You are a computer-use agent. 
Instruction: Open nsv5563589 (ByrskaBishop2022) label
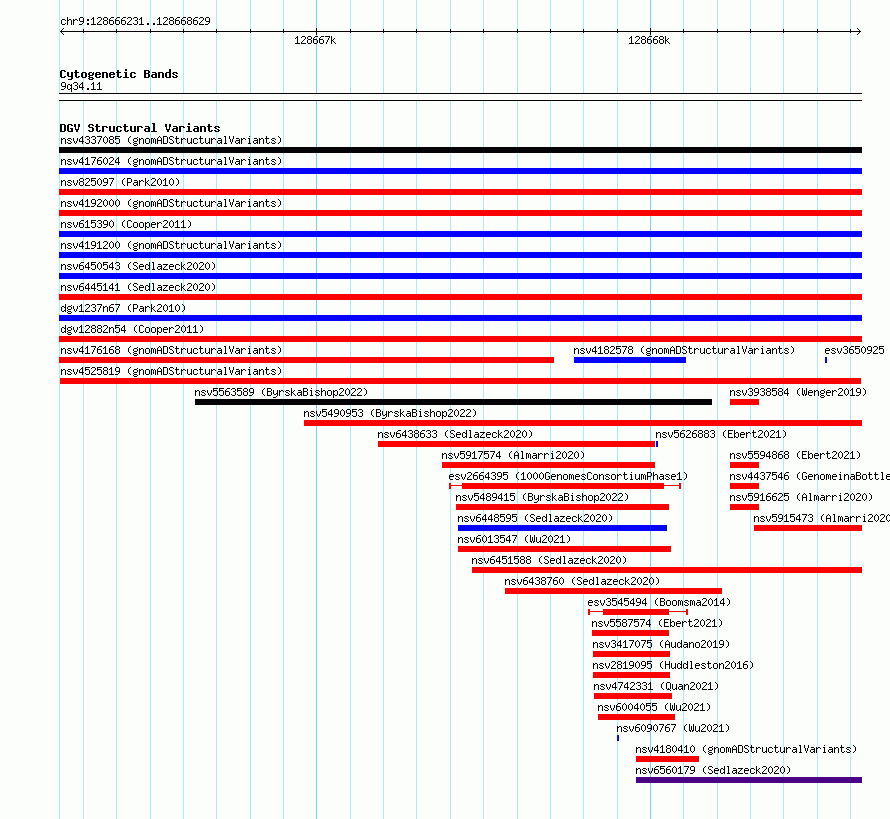pos(281,392)
